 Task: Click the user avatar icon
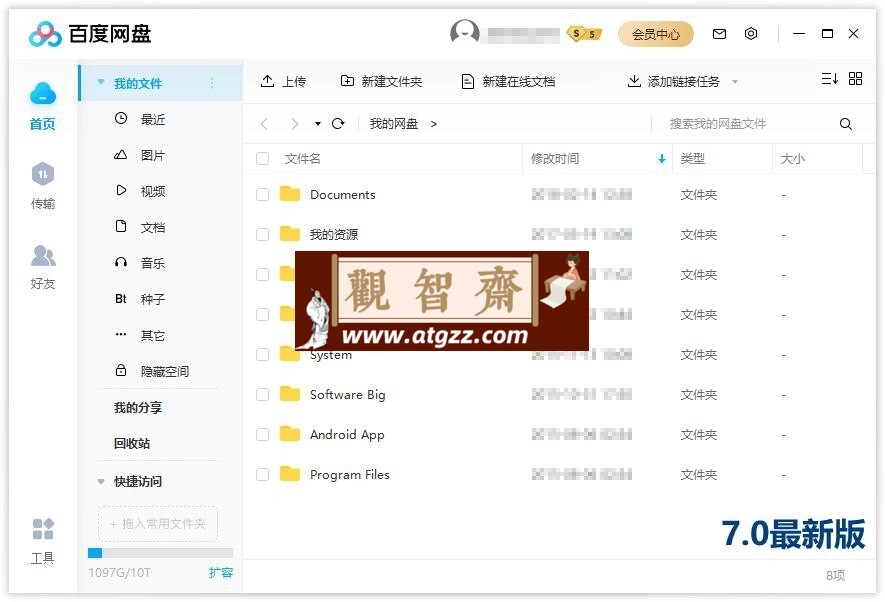[465, 33]
